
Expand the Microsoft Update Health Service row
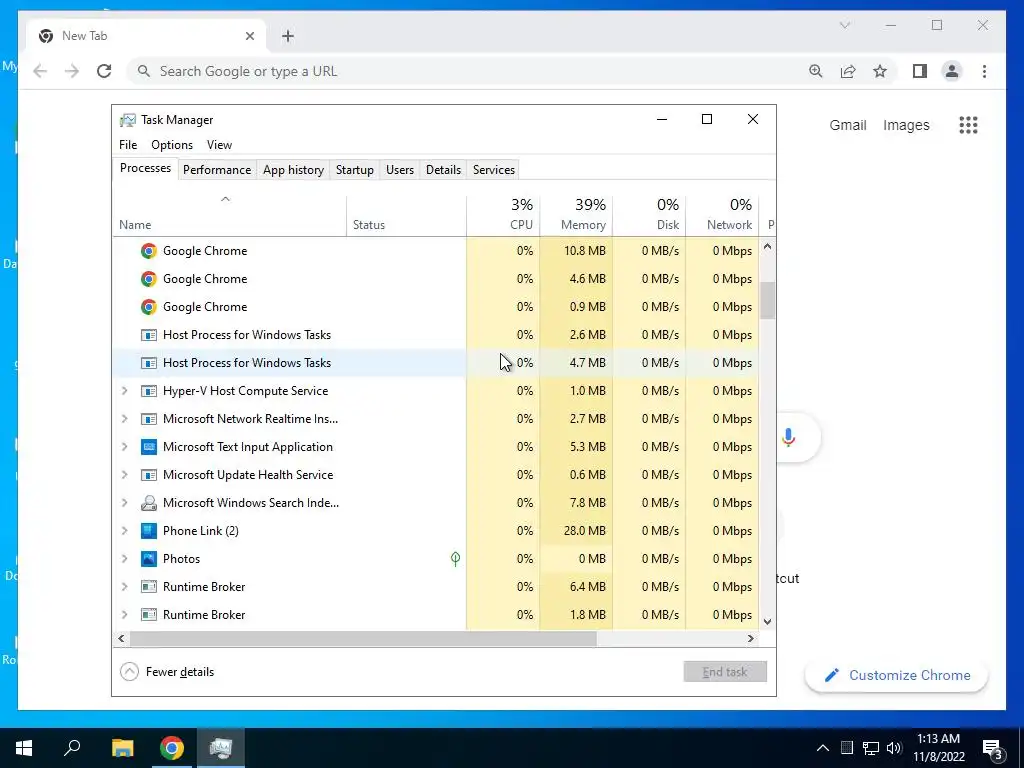tap(124, 475)
